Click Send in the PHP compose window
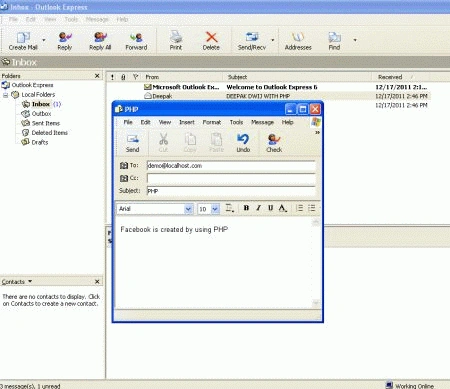Image resolution: width=450 pixels, height=389 pixels. 133,143
